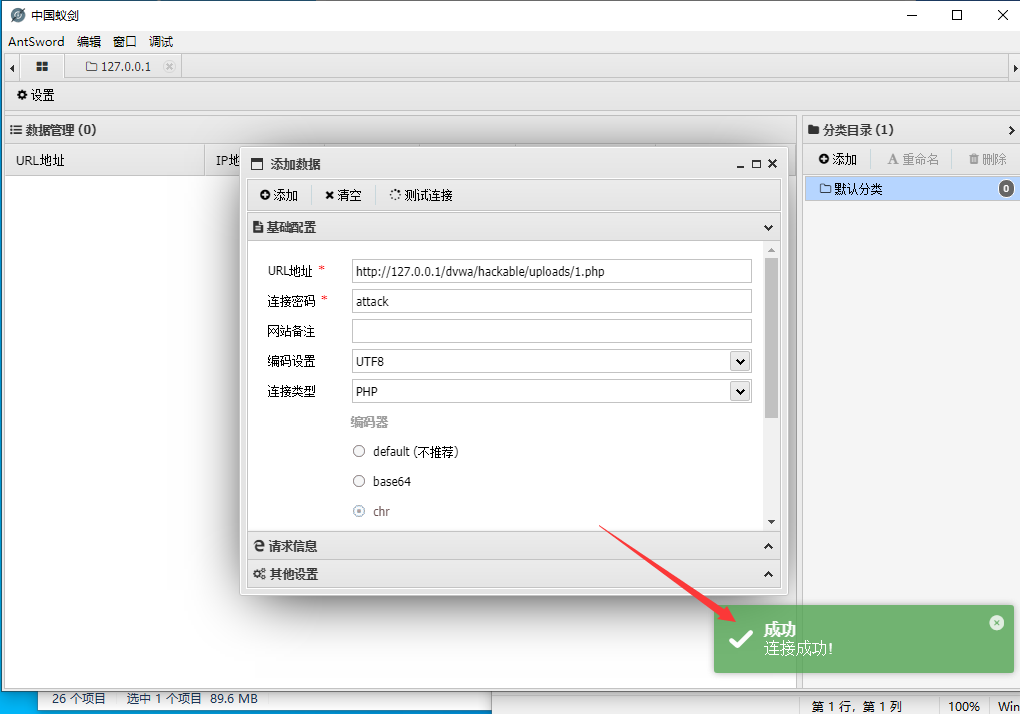Image resolution: width=1020 pixels, height=714 pixels.
Task: Switch to the home grid tab
Action: [42, 66]
